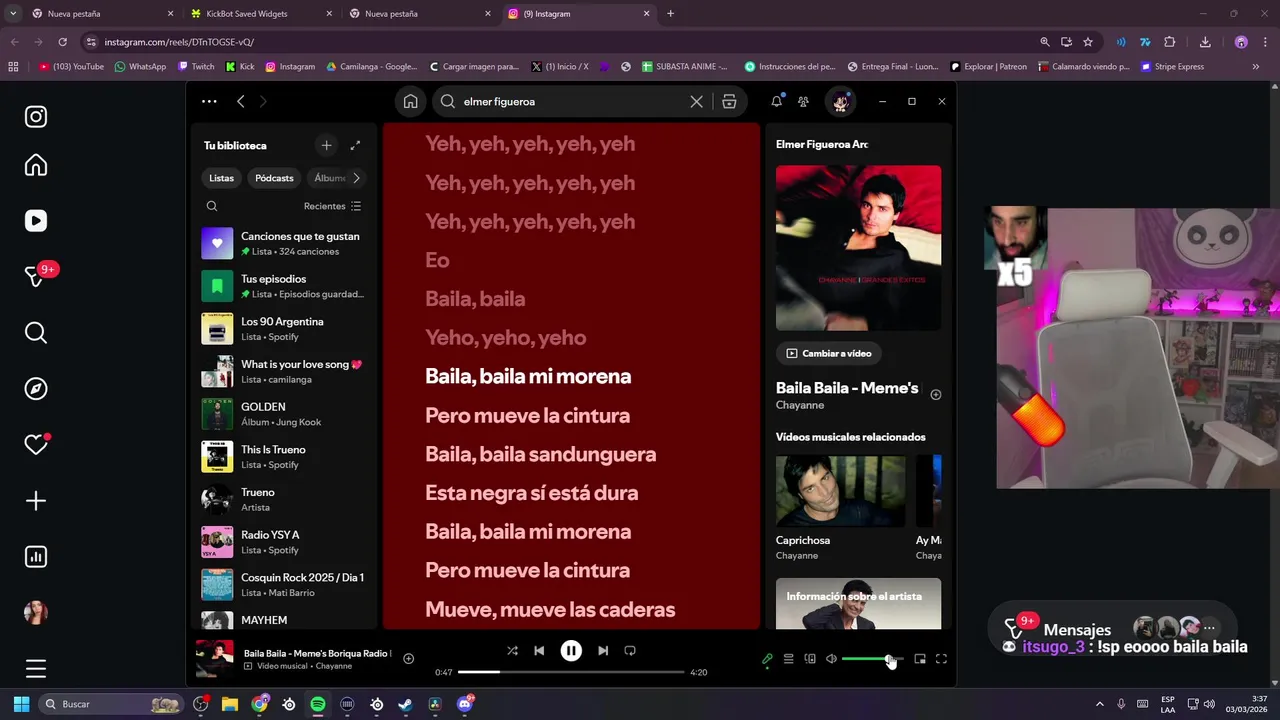Show more library filters with chevron
The height and width of the screenshot is (720, 1280).
coord(356,178)
